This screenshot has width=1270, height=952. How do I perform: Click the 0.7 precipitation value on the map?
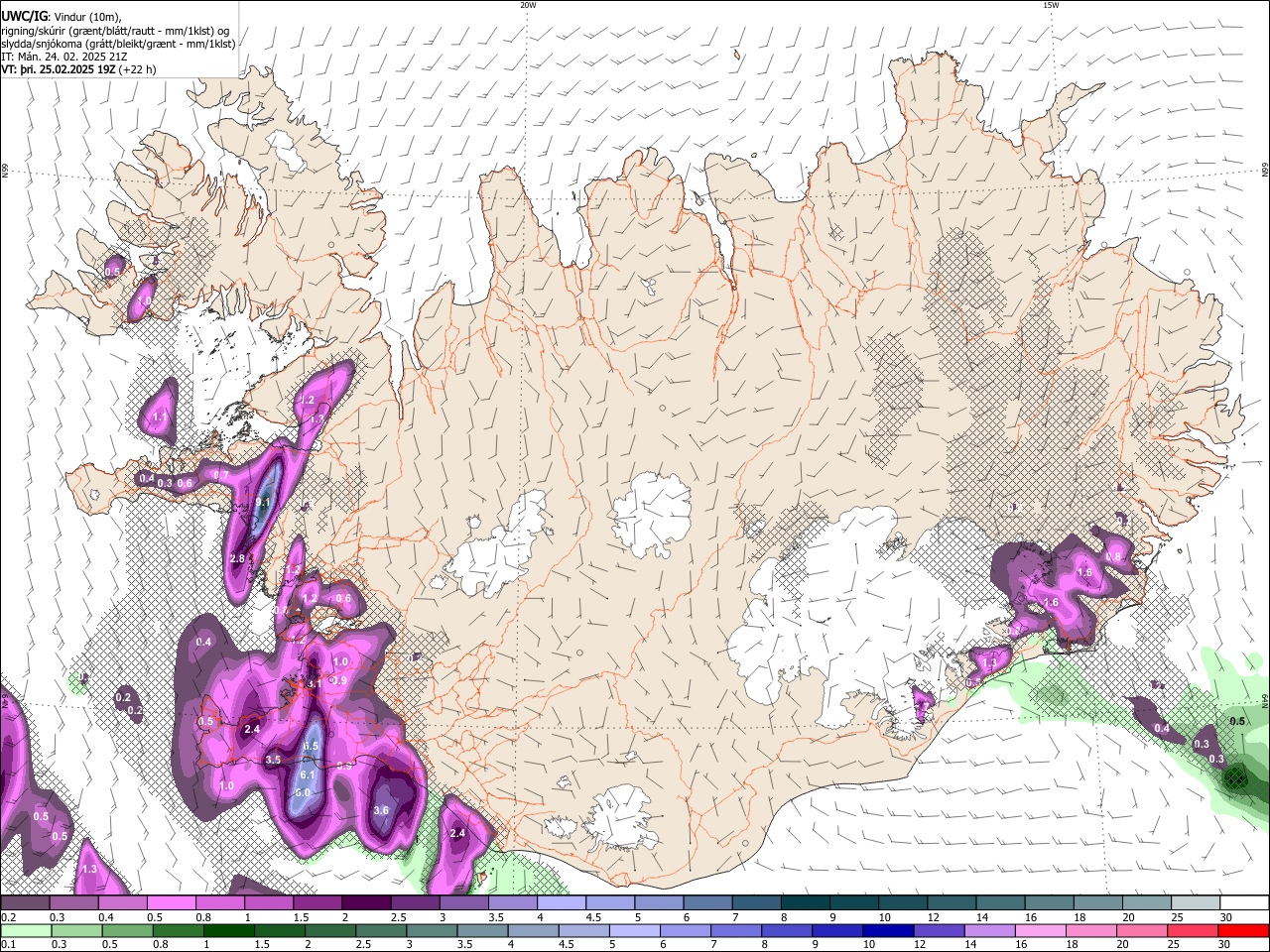[222, 476]
